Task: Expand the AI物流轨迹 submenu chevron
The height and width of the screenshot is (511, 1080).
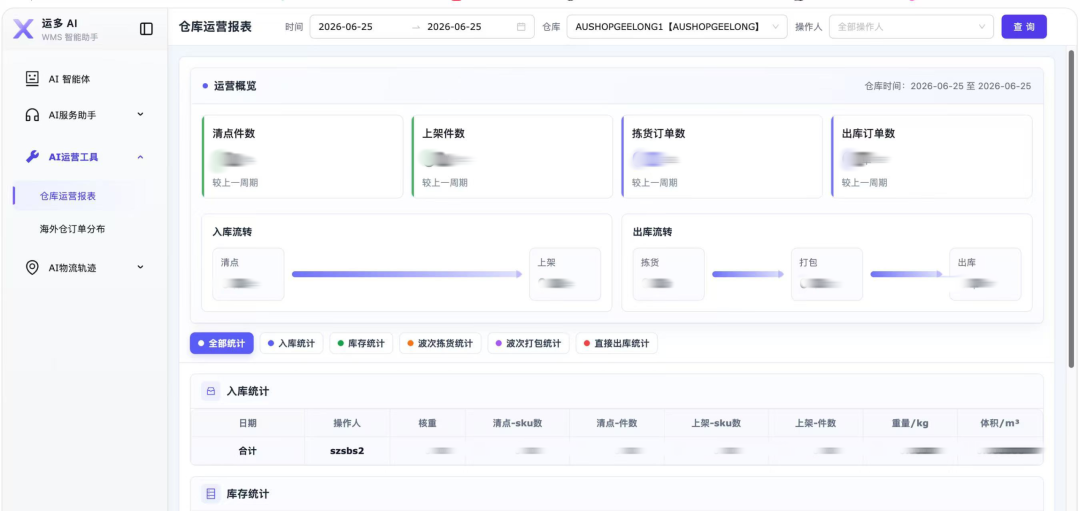Action: [x=141, y=267]
